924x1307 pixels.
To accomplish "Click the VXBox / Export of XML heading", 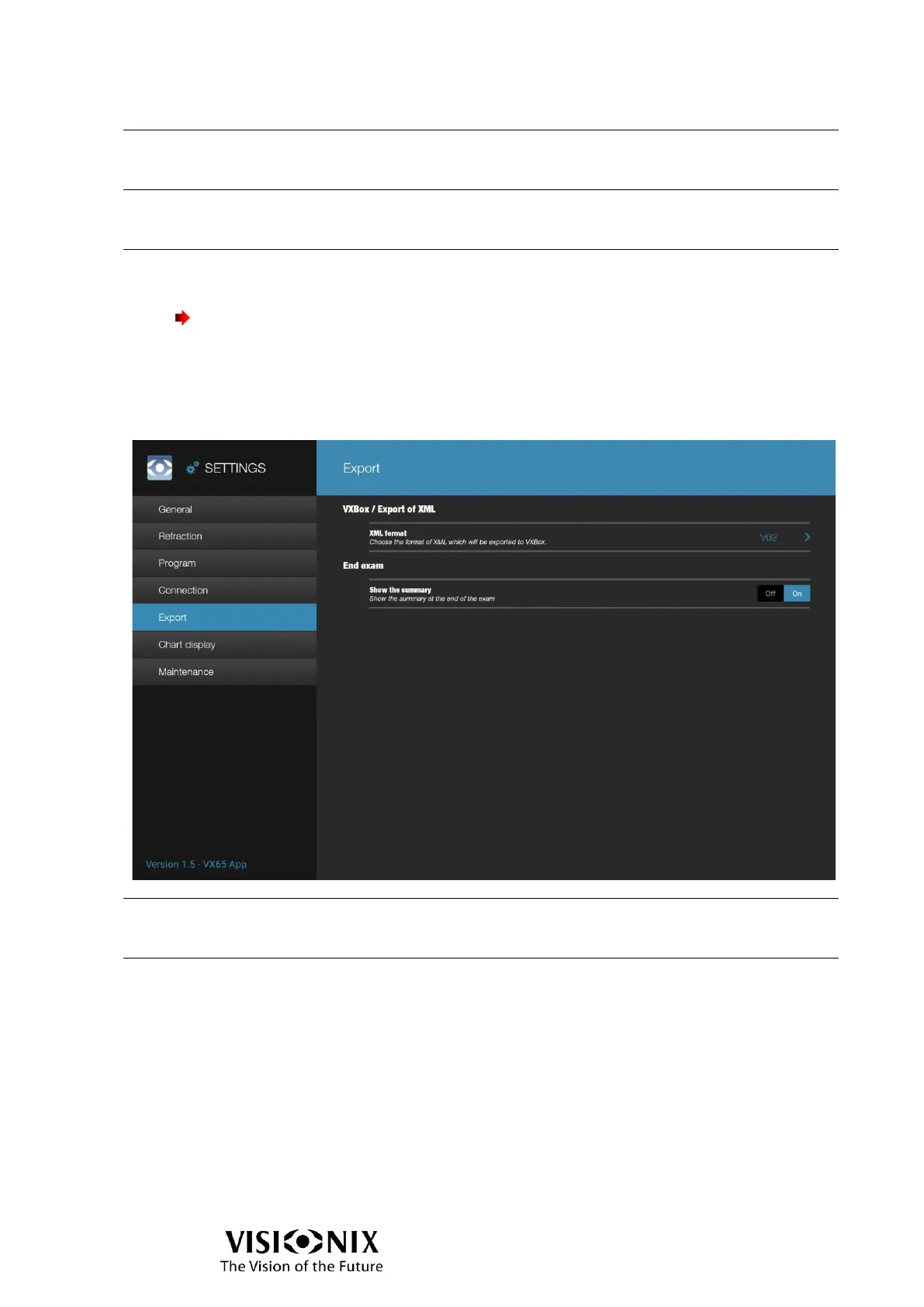I will click(389, 509).
